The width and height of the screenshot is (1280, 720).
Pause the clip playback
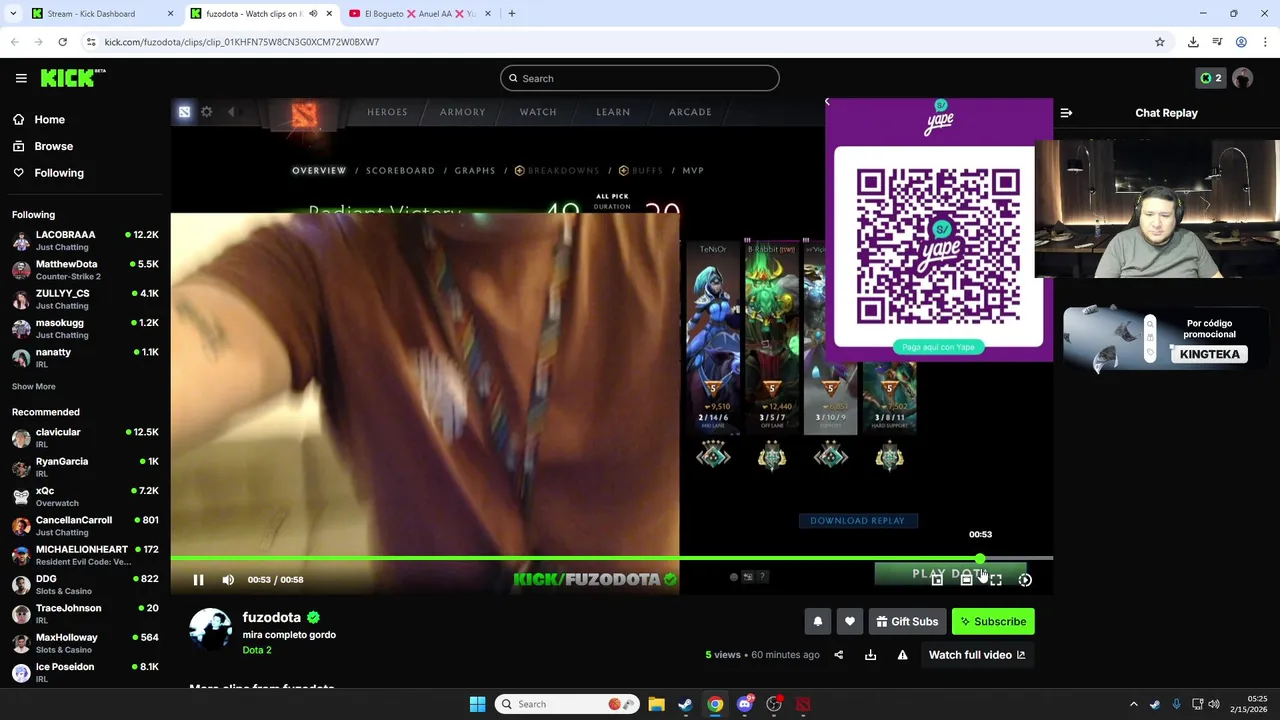[198, 580]
